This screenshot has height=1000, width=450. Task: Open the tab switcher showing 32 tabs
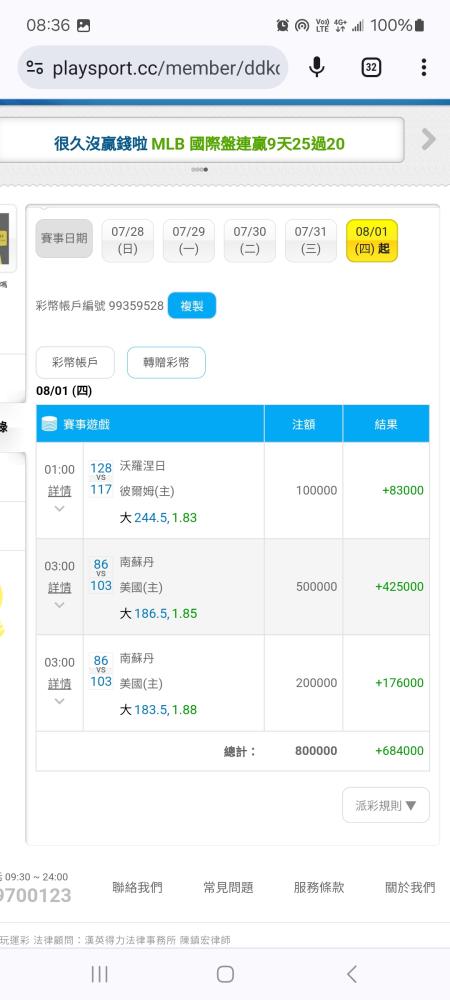(371, 67)
